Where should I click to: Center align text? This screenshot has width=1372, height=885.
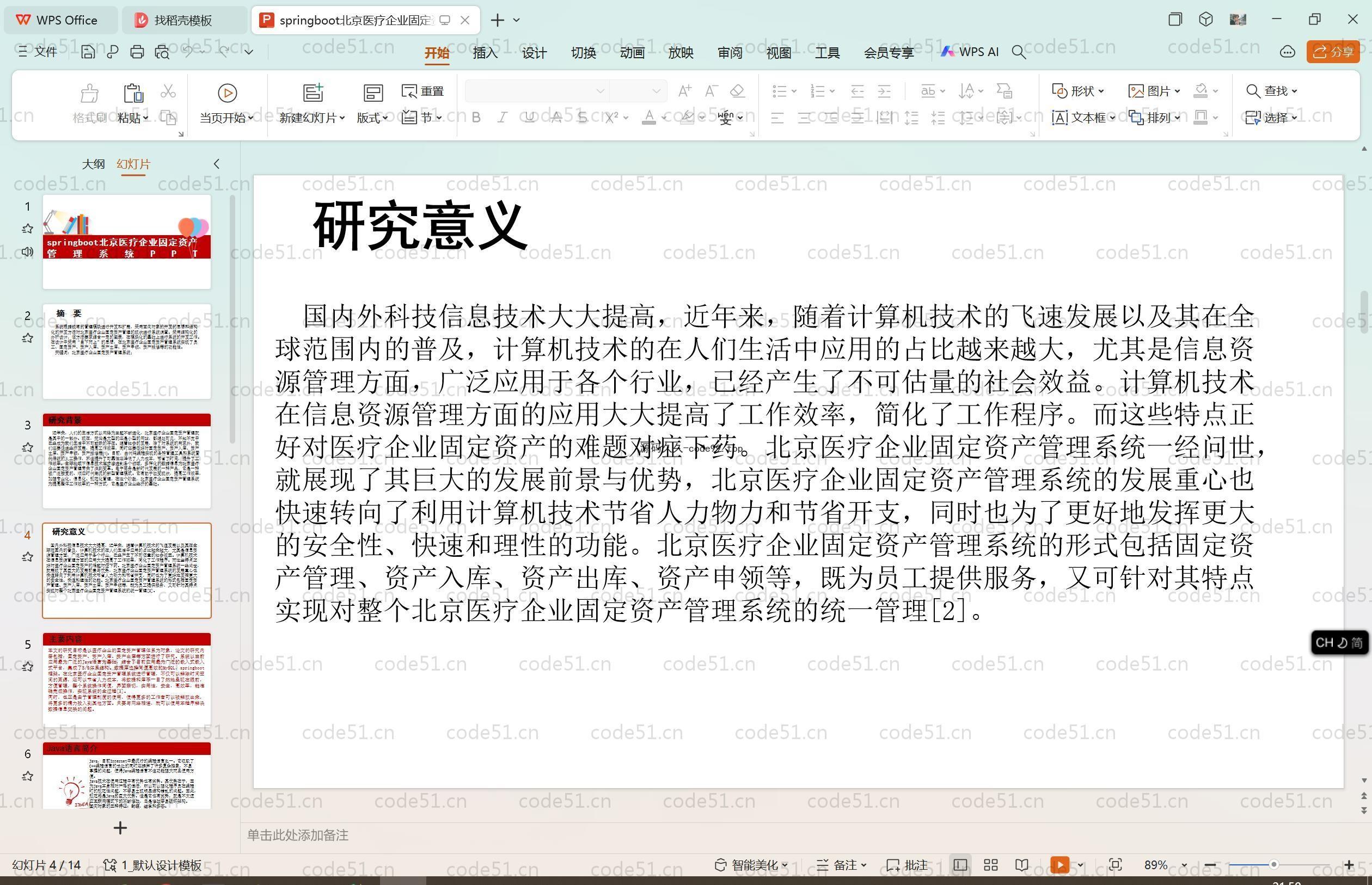804,118
